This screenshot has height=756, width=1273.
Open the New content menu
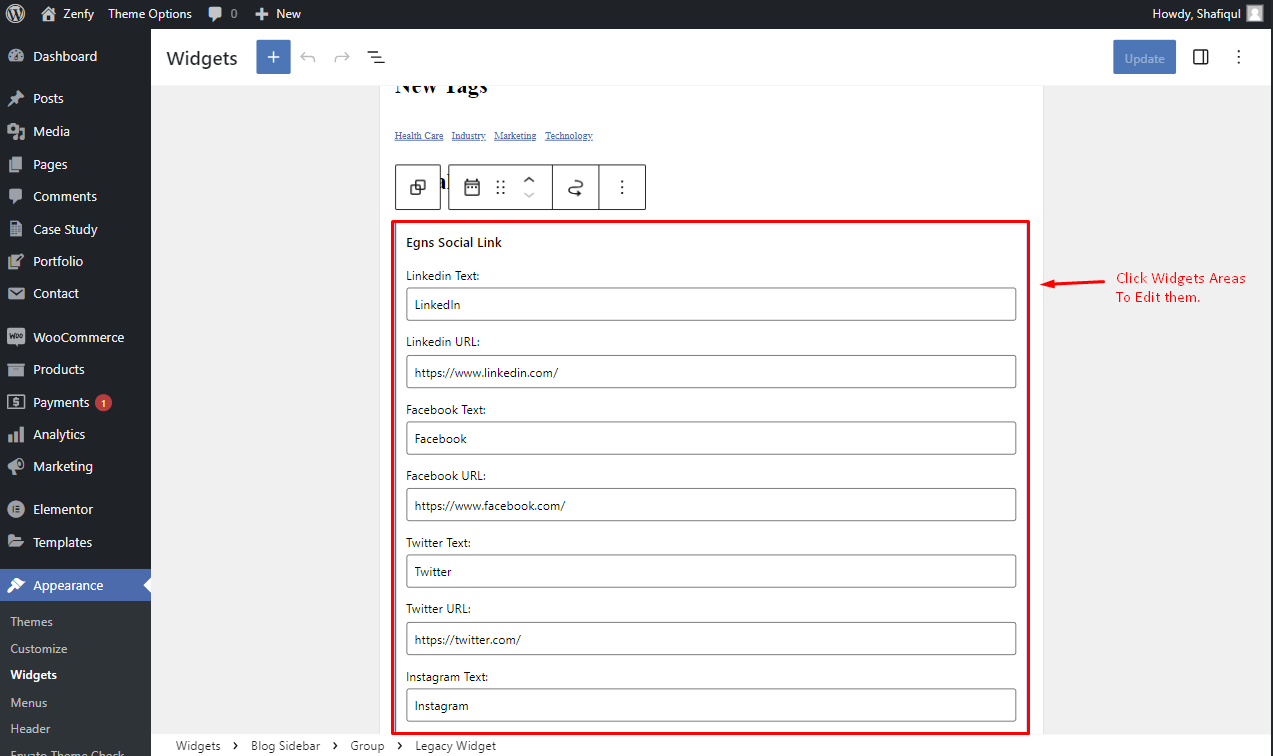click(278, 14)
